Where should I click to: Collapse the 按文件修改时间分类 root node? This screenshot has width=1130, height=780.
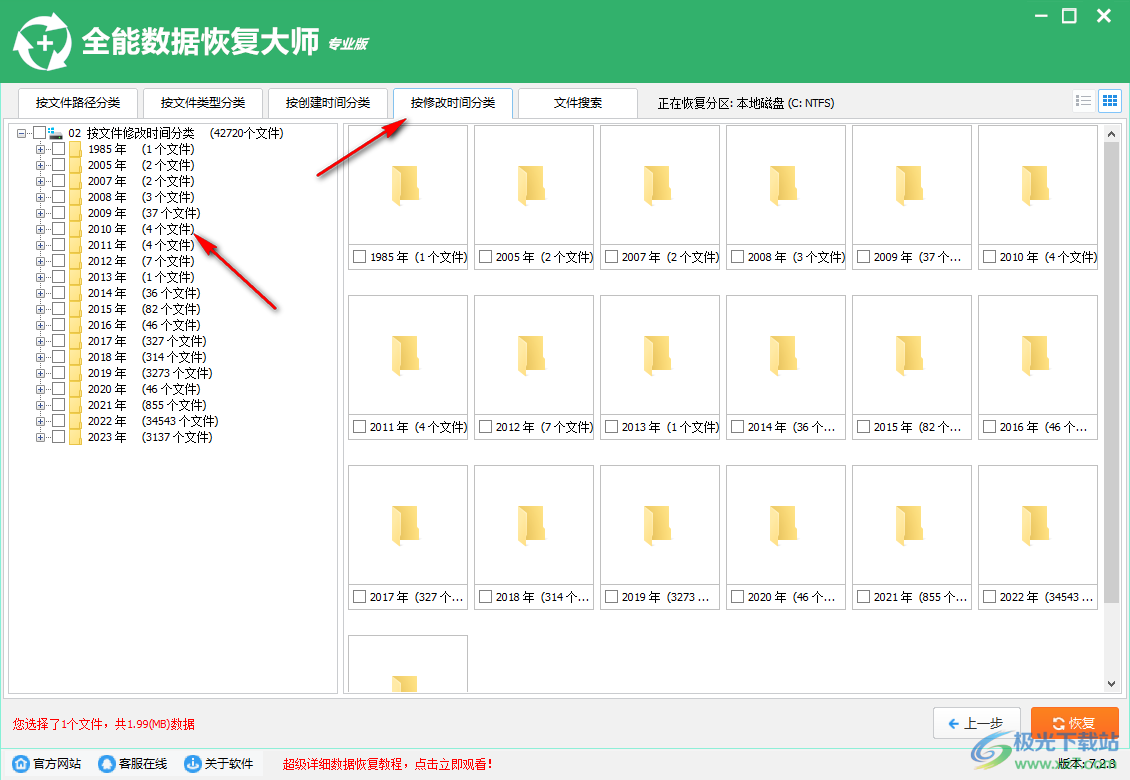pos(21,132)
